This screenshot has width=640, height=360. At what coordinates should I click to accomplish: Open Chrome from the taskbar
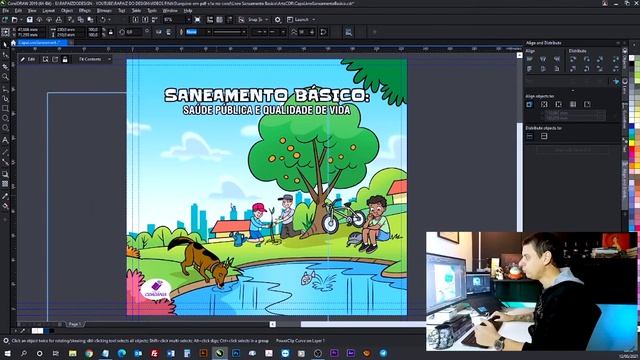pyautogui.click(x=89, y=353)
